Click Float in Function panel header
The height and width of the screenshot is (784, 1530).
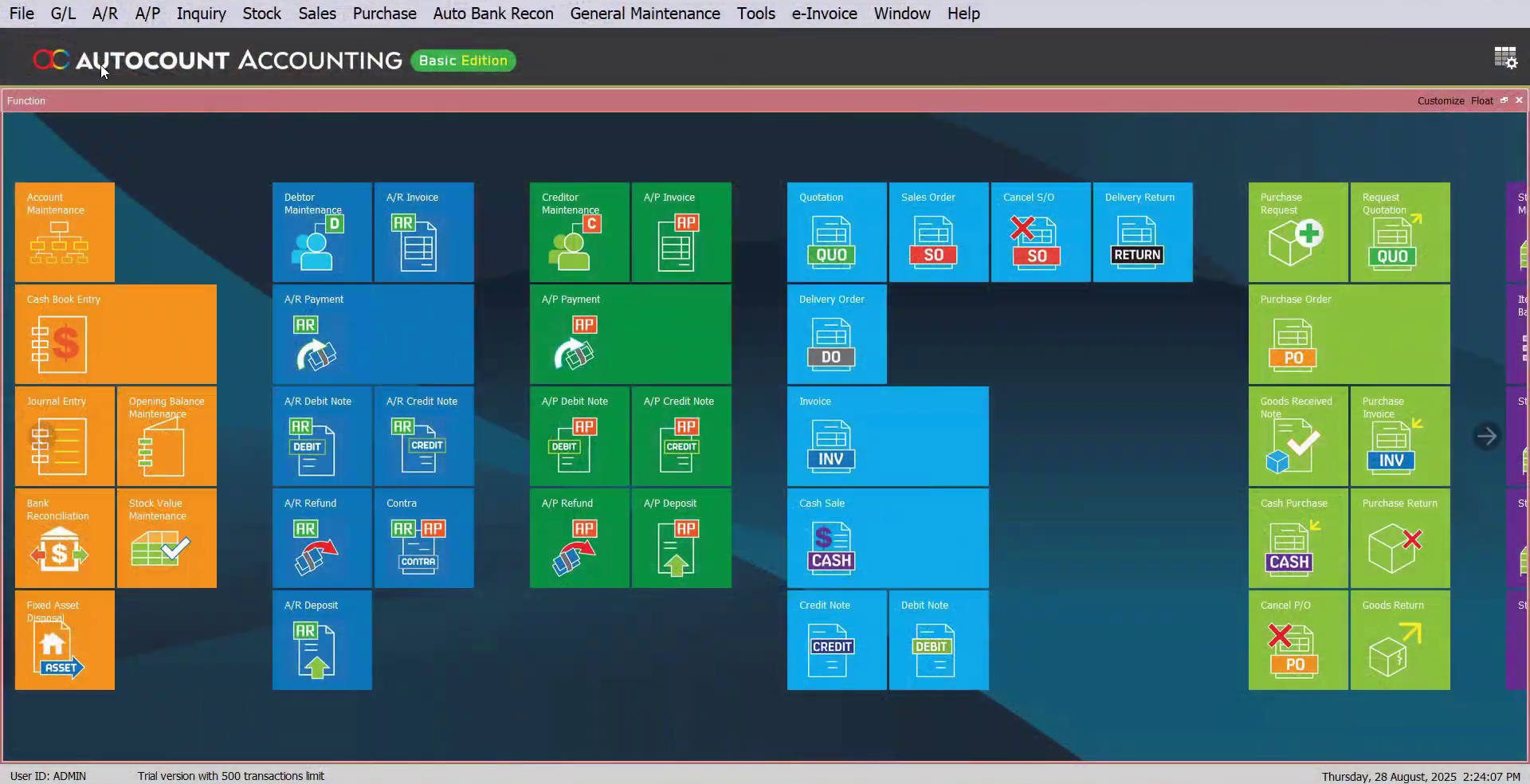click(x=1482, y=100)
